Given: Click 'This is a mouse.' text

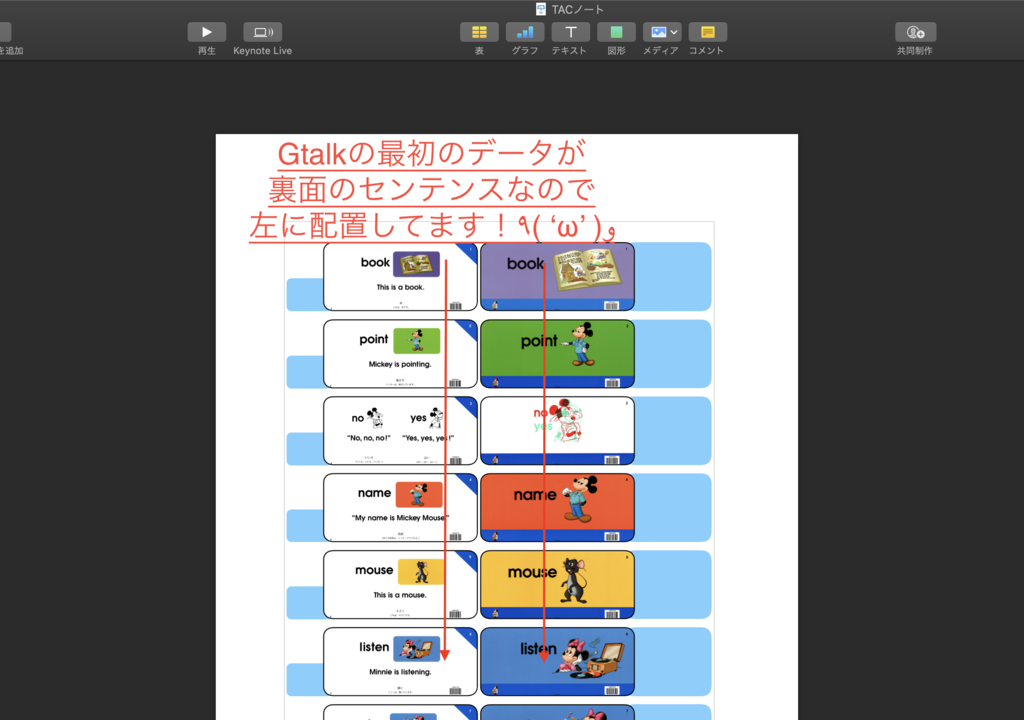Looking at the screenshot, I should pos(400,595).
